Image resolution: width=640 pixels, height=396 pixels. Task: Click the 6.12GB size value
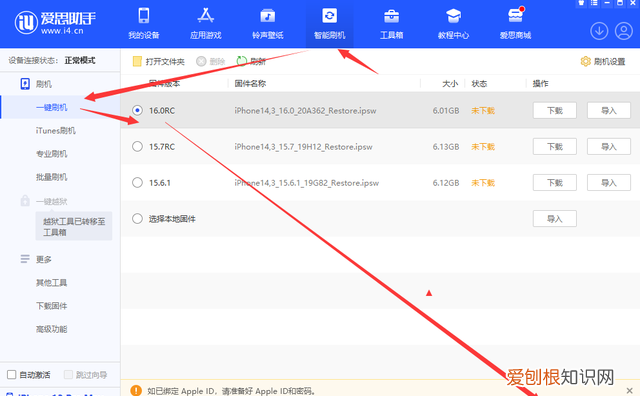click(446, 182)
